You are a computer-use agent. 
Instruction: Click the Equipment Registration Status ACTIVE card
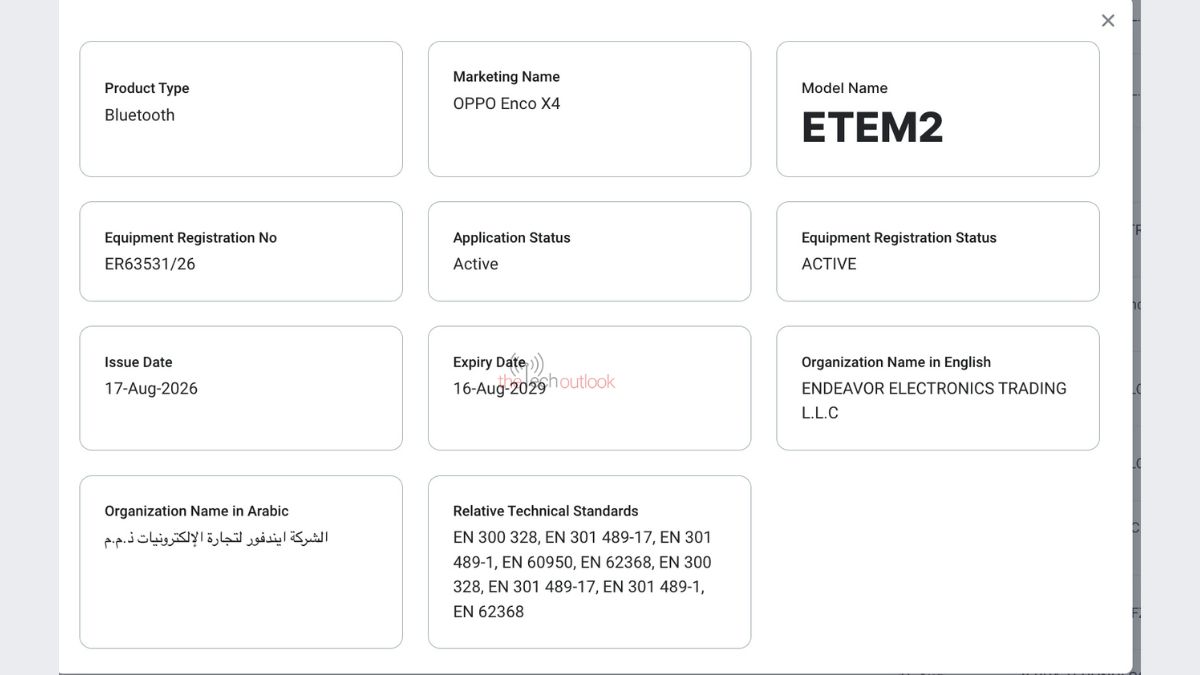[x=937, y=251]
